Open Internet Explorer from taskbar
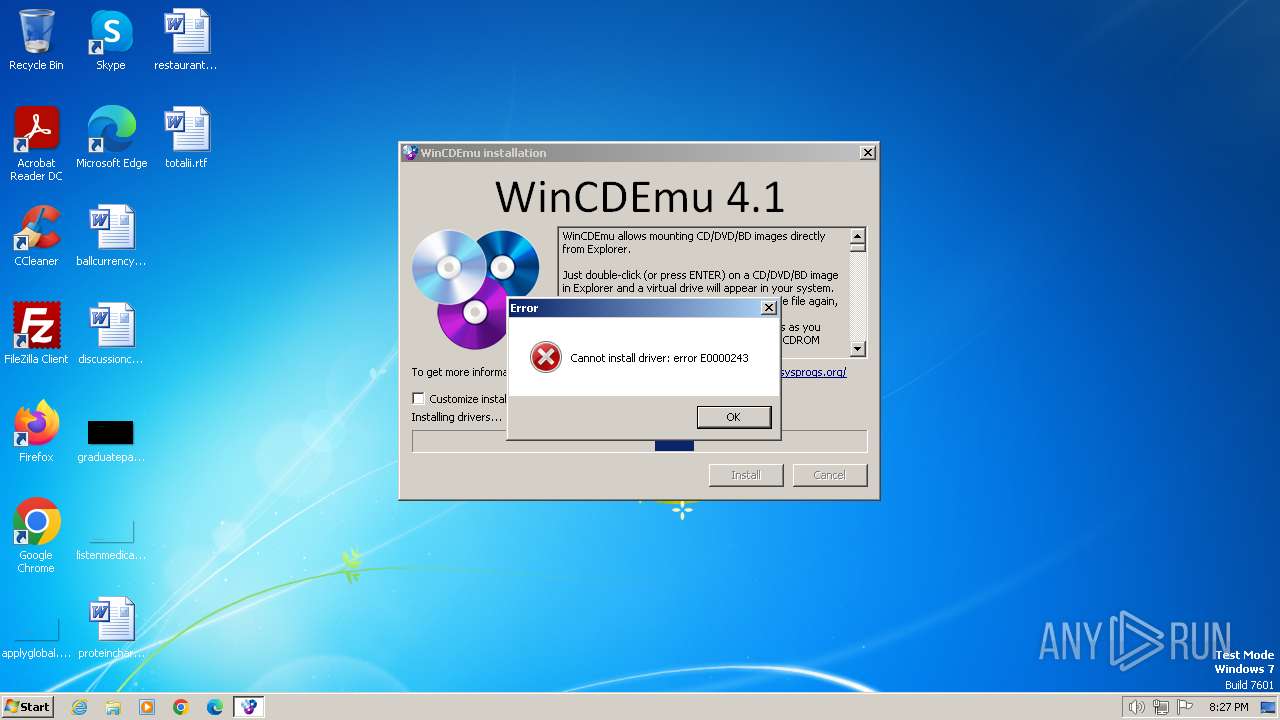 [79, 707]
